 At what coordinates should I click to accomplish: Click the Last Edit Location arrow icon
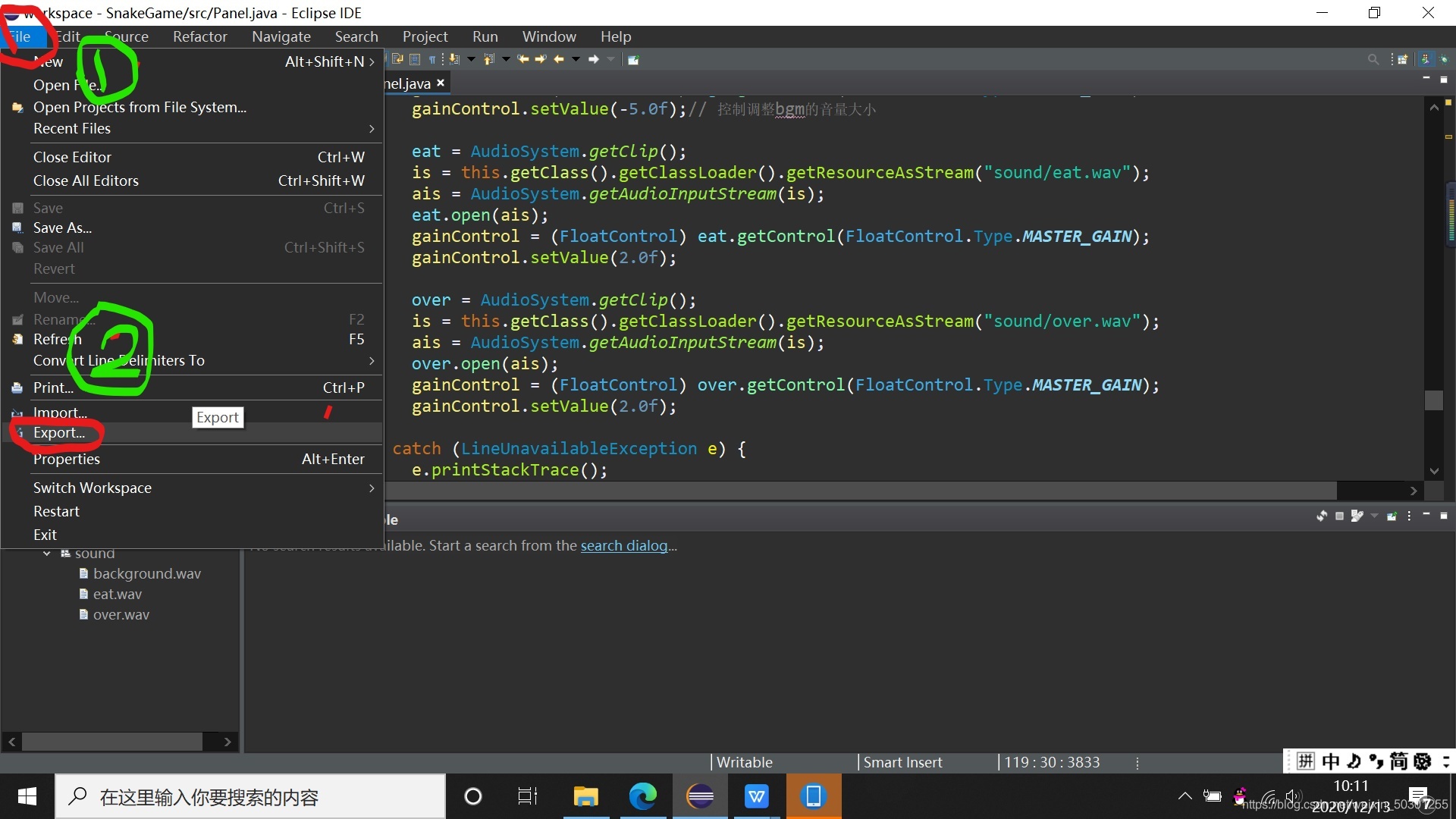[522, 59]
